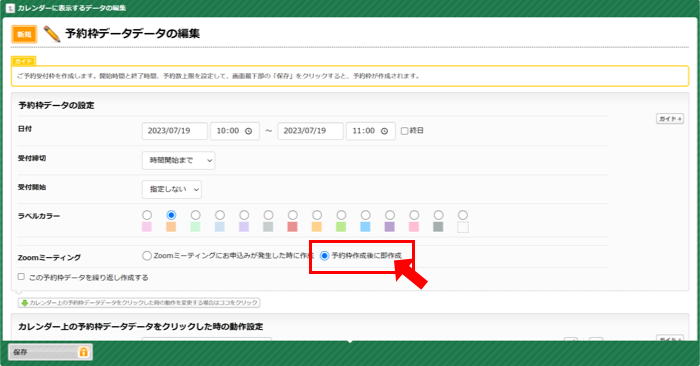700x366 pixels.
Task: Select the amber label color radio
Action: point(317,215)
